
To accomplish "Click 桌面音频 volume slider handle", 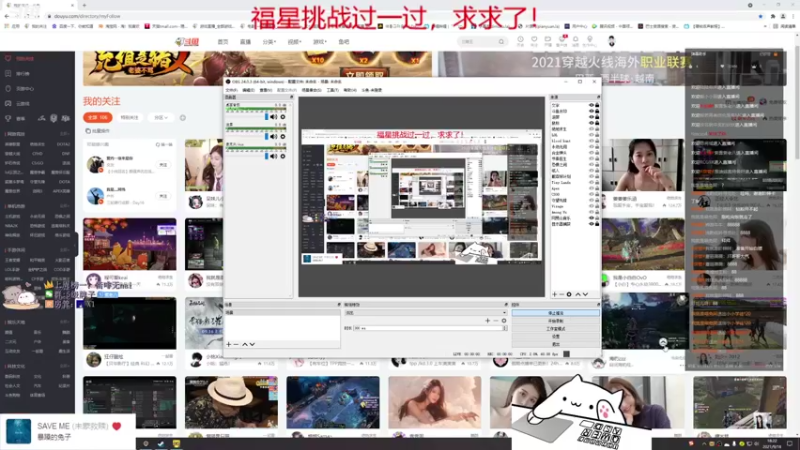I will (x=266, y=117).
